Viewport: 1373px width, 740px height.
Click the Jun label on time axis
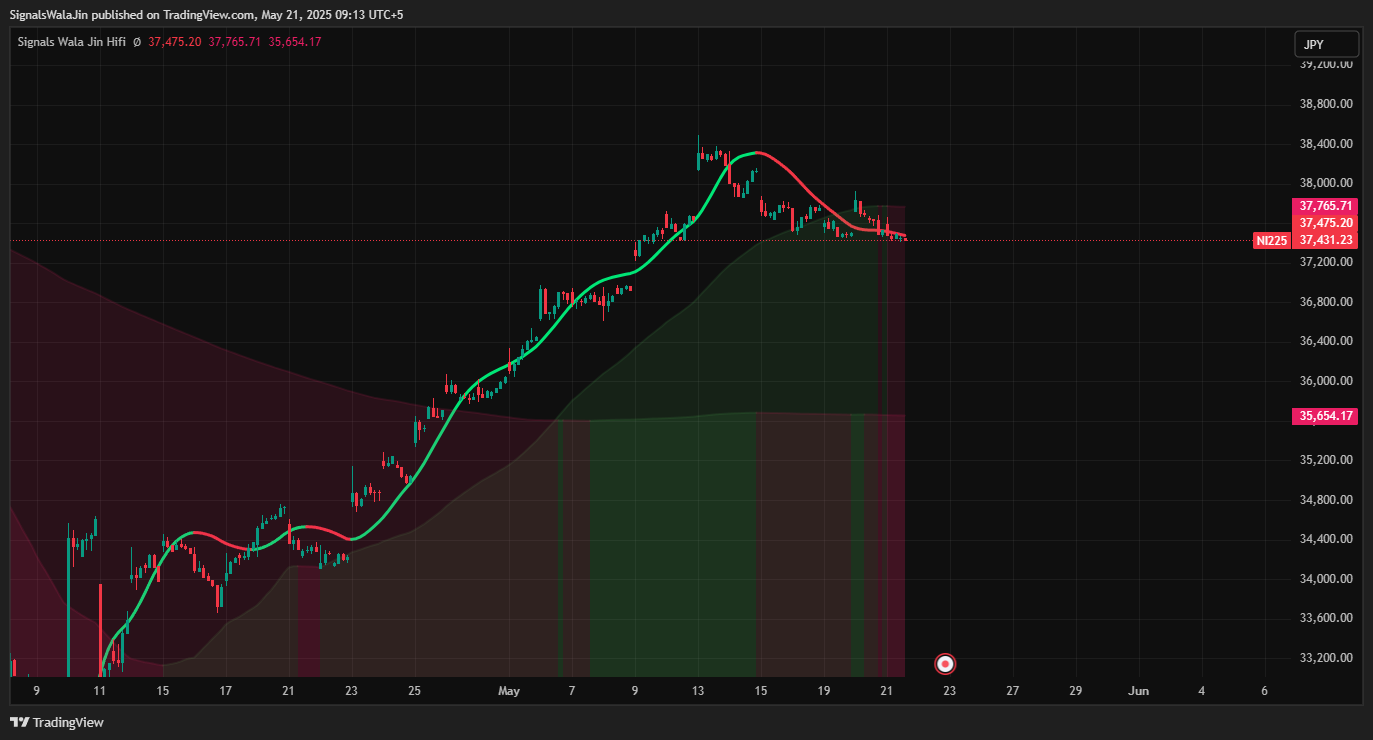click(x=1138, y=691)
